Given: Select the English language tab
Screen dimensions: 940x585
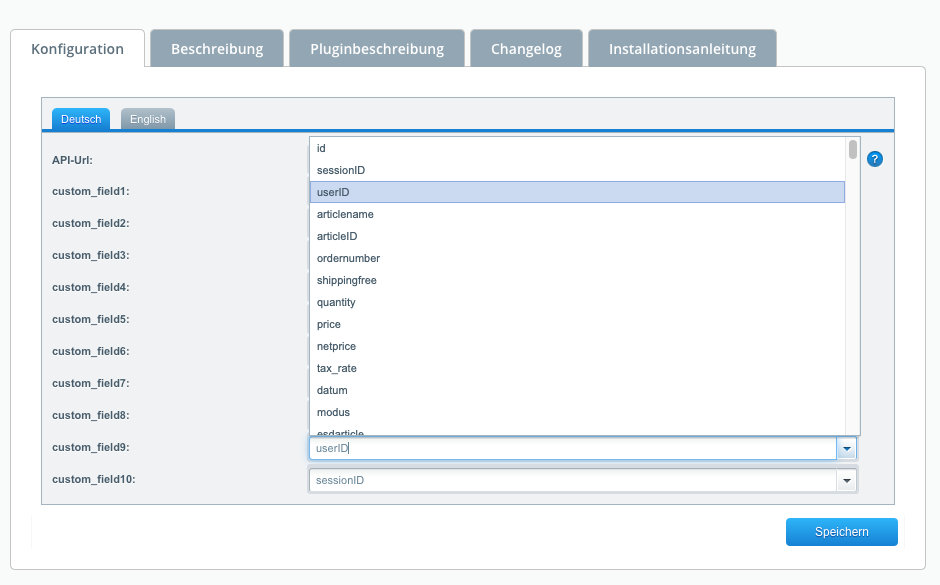Looking at the screenshot, I should 148,119.
